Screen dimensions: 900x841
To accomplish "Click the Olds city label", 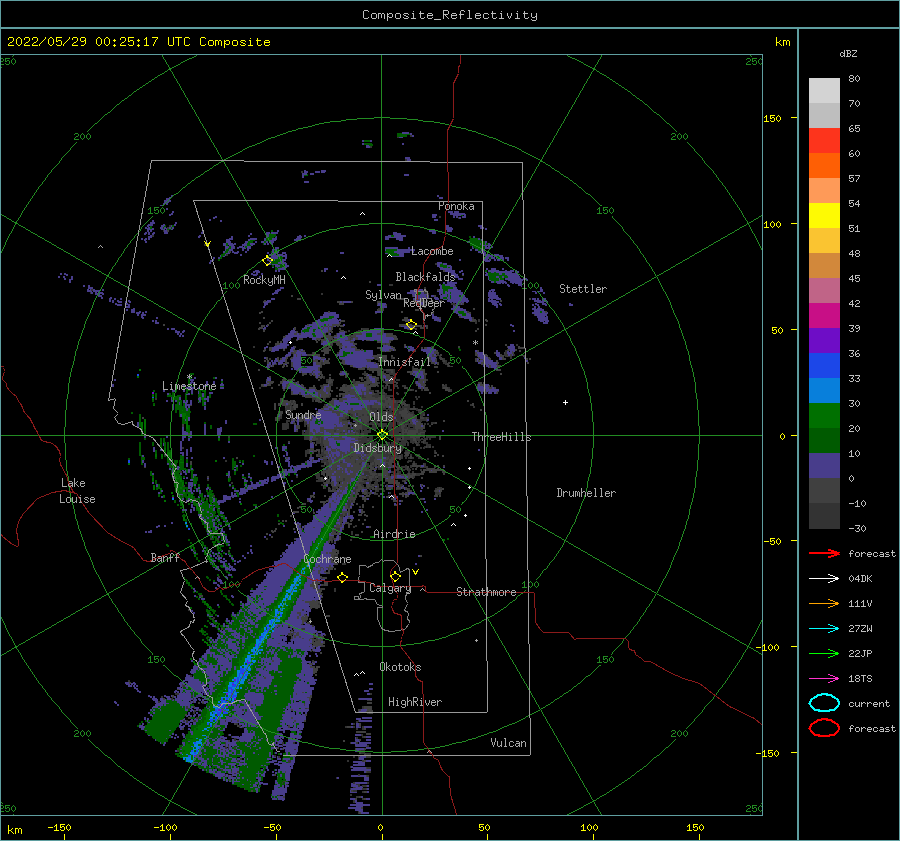I will pos(381,417).
